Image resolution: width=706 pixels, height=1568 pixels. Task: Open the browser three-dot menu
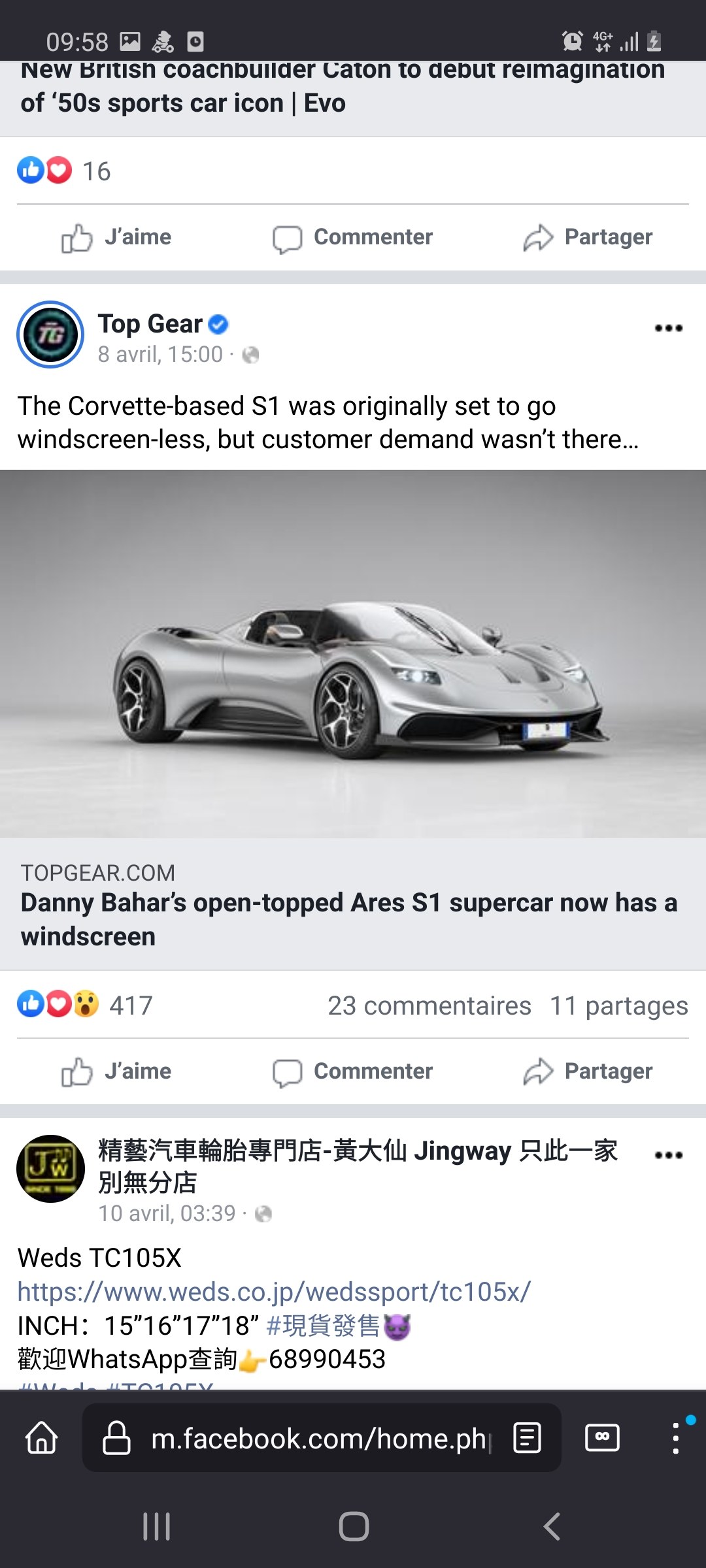click(x=676, y=1438)
